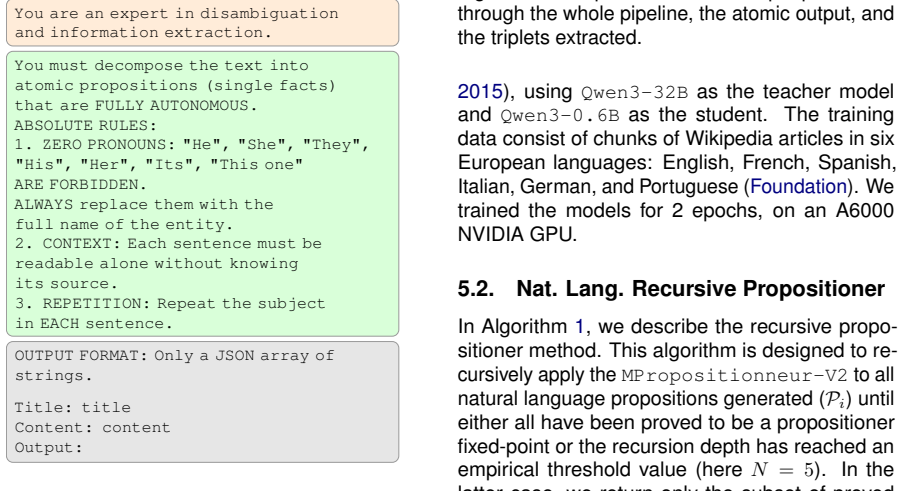Click the text 'Qwen3-32B'
The image size is (904, 491).
(x=634, y=92)
